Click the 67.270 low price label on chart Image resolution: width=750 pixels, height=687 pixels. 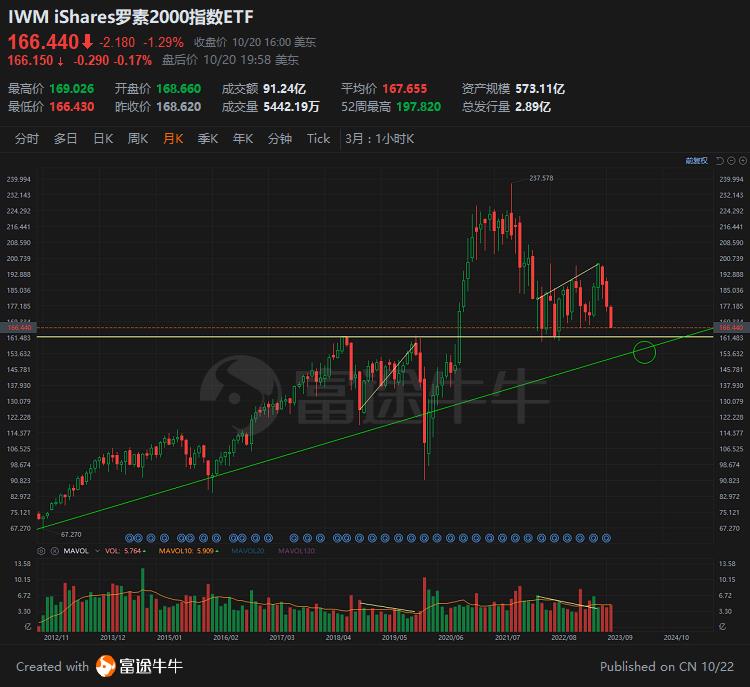71,534
